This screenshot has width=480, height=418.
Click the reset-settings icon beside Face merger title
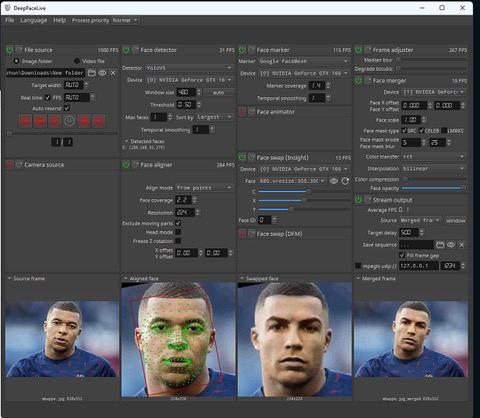pyautogui.click(x=368, y=80)
